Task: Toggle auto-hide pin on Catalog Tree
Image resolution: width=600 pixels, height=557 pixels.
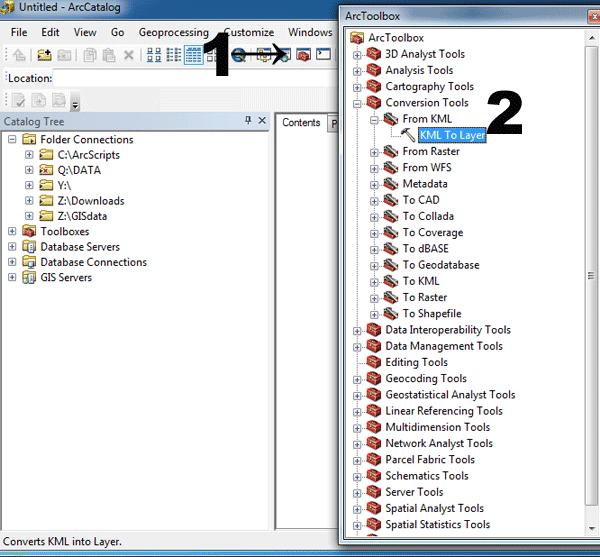Action: (x=248, y=121)
